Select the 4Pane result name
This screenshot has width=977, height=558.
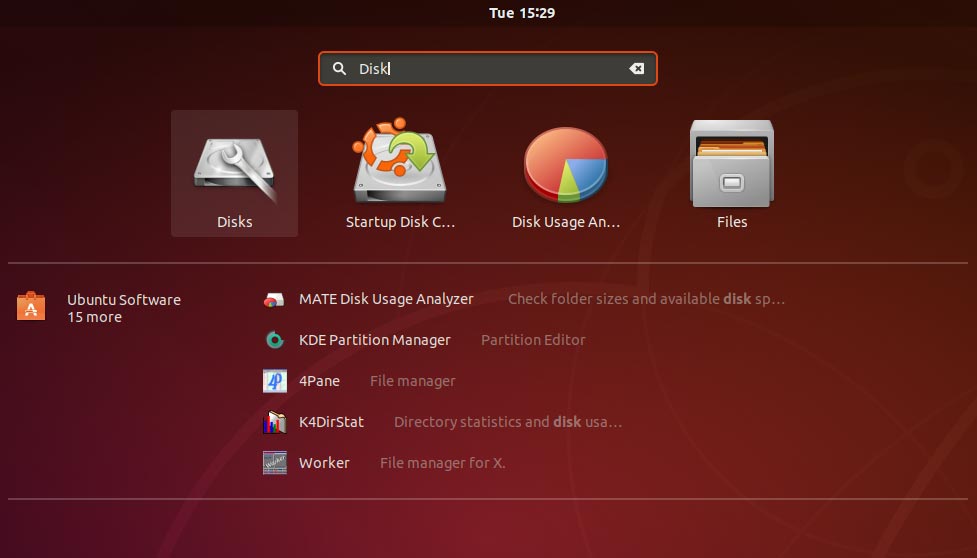(319, 381)
